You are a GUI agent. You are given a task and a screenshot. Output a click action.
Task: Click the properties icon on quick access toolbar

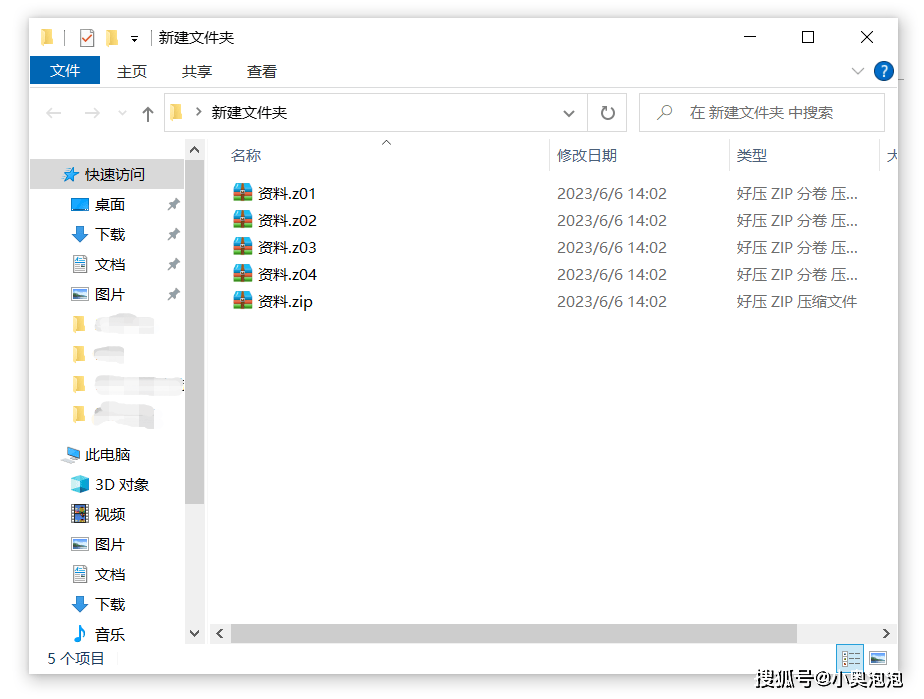[x=86, y=37]
